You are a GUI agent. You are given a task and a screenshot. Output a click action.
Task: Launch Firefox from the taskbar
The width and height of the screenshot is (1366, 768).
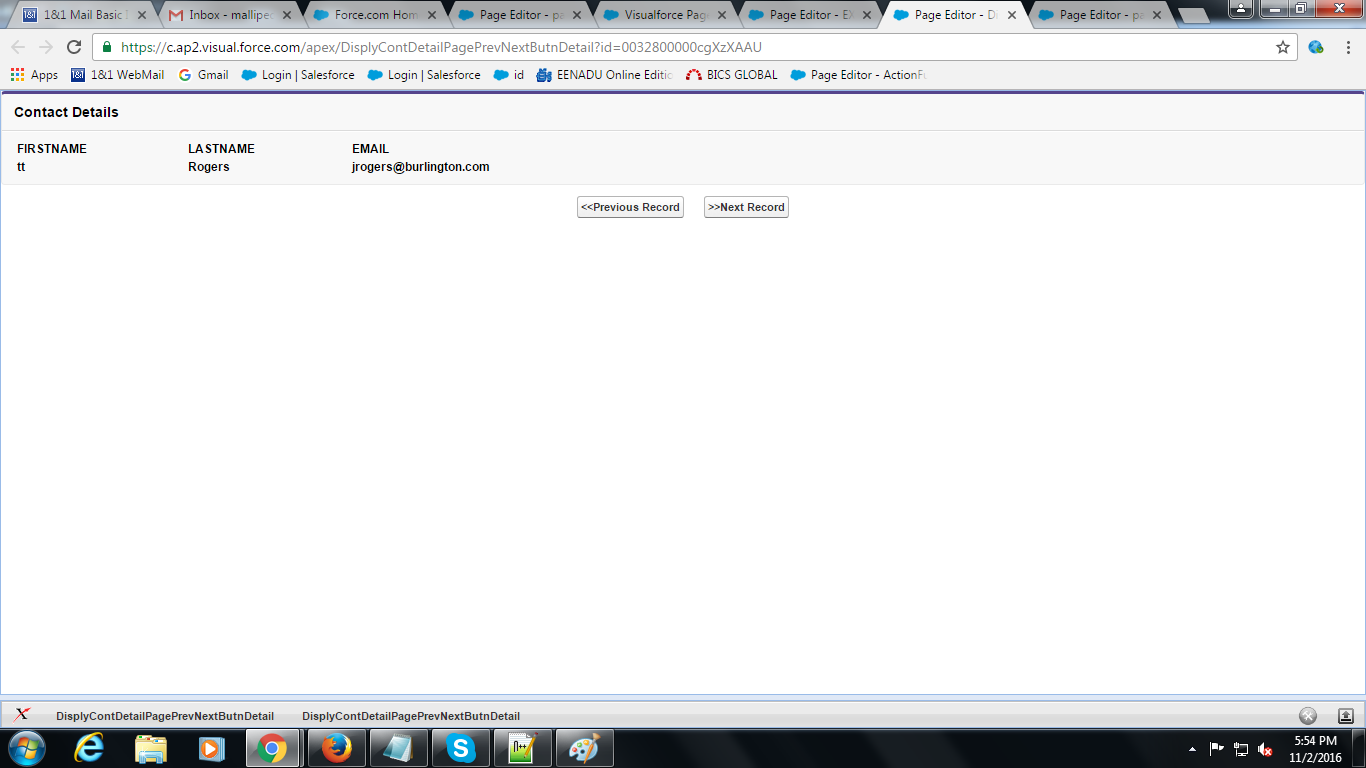click(336, 747)
